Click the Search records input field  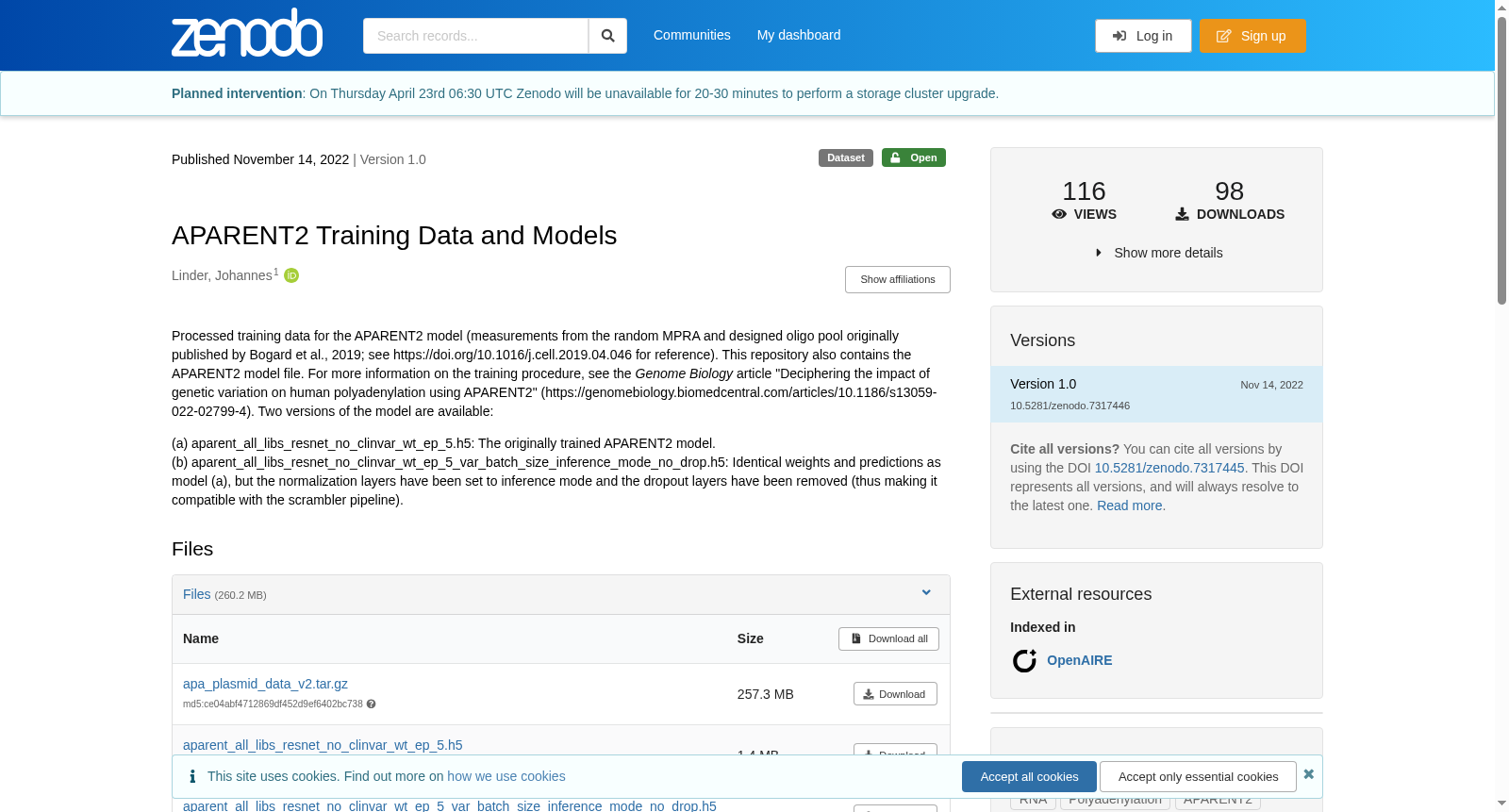pos(475,36)
